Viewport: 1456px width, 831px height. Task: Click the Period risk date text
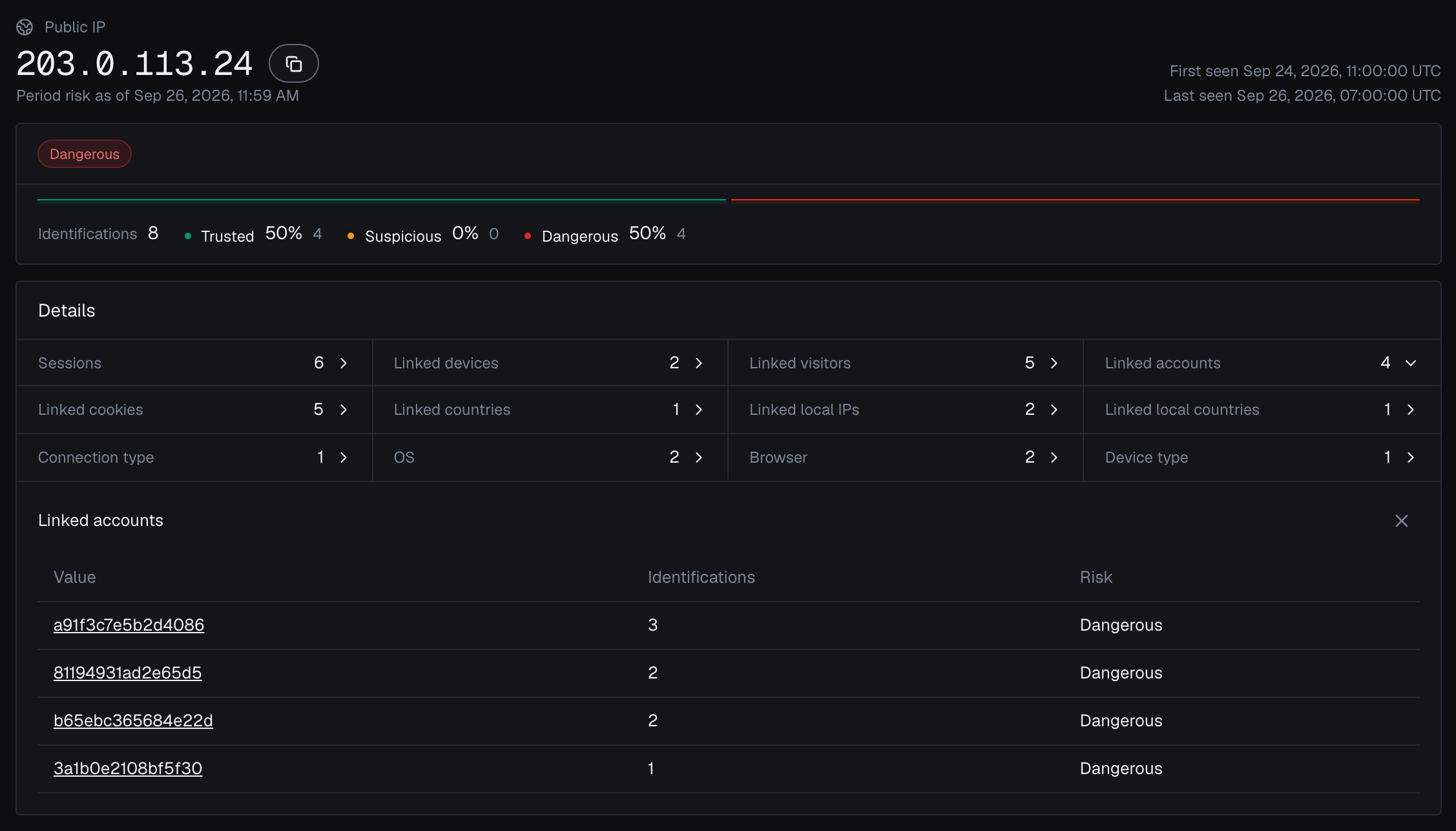tap(158, 96)
